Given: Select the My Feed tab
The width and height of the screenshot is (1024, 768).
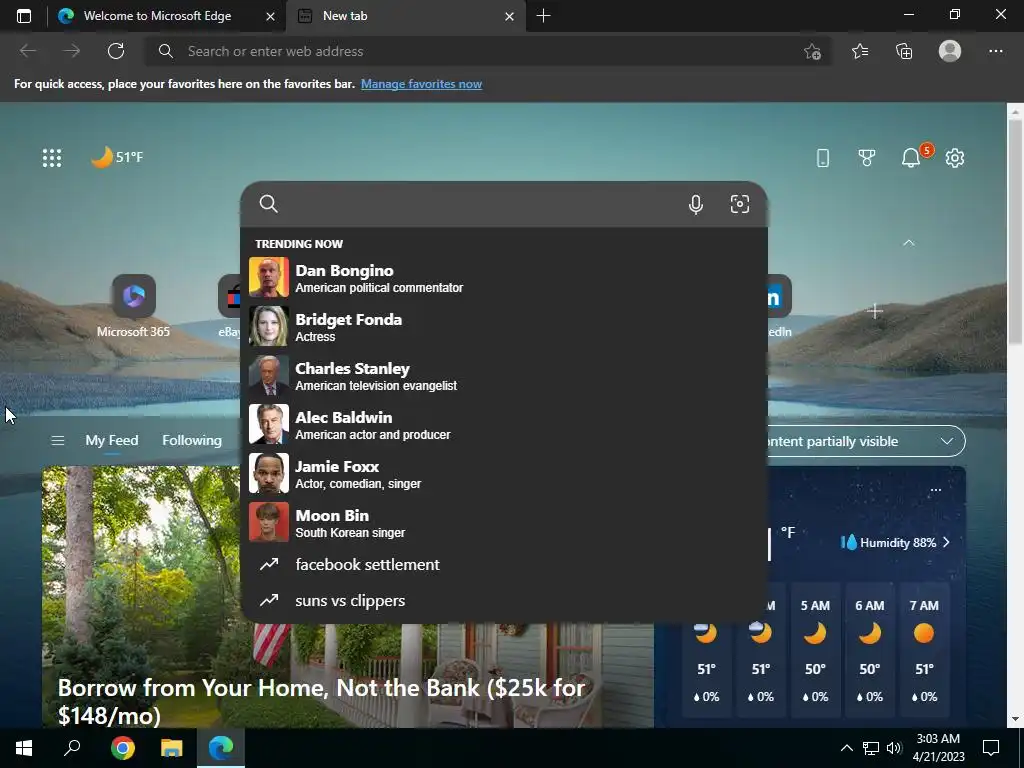Looking at the screenshot, I should (x=112, y=440).
